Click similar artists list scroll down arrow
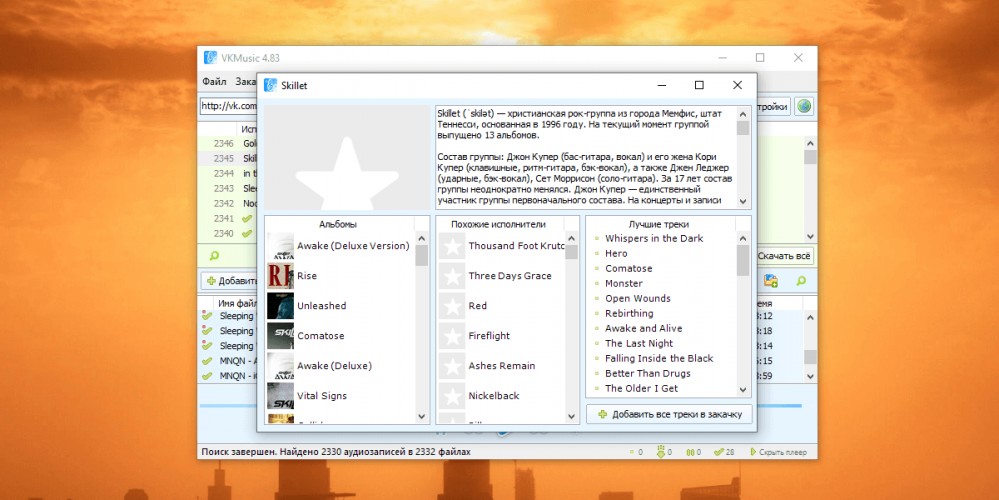999x500 pixels. (571, 416)
